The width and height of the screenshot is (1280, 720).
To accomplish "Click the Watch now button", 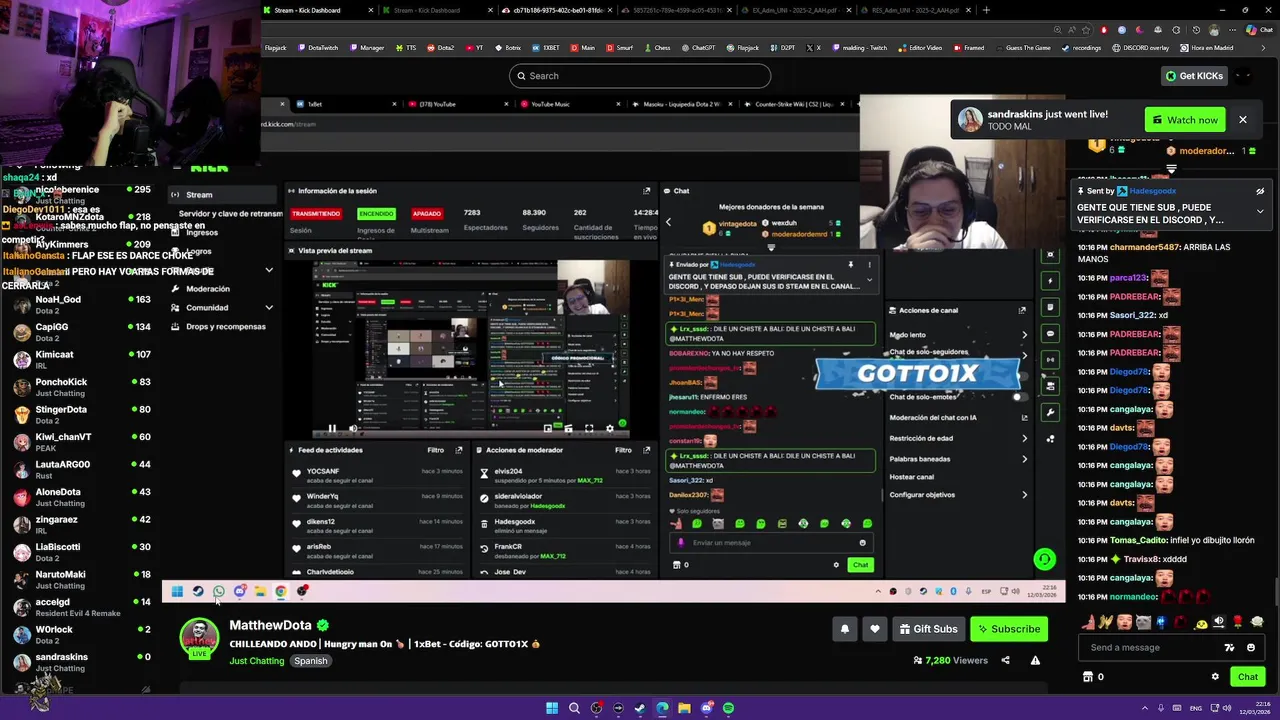I will coord(1185,120).
